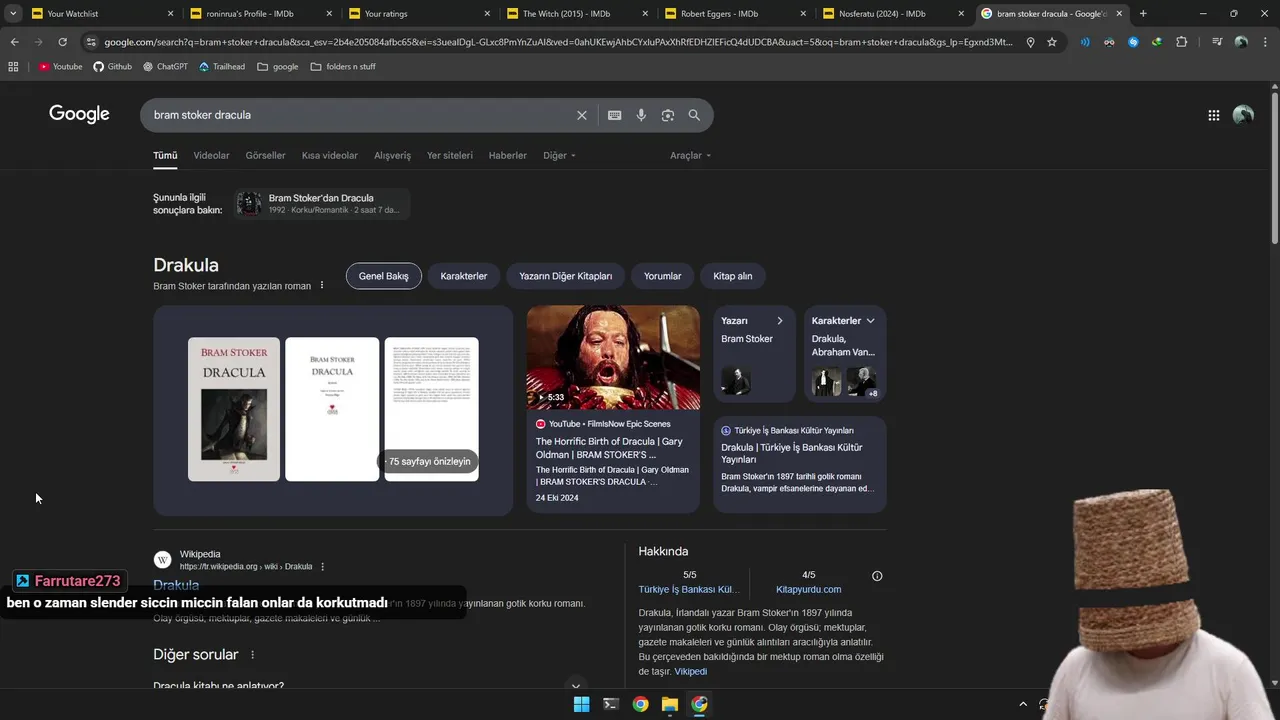
Task: Open a new tab with the plus button
Action: (1143, 13)
